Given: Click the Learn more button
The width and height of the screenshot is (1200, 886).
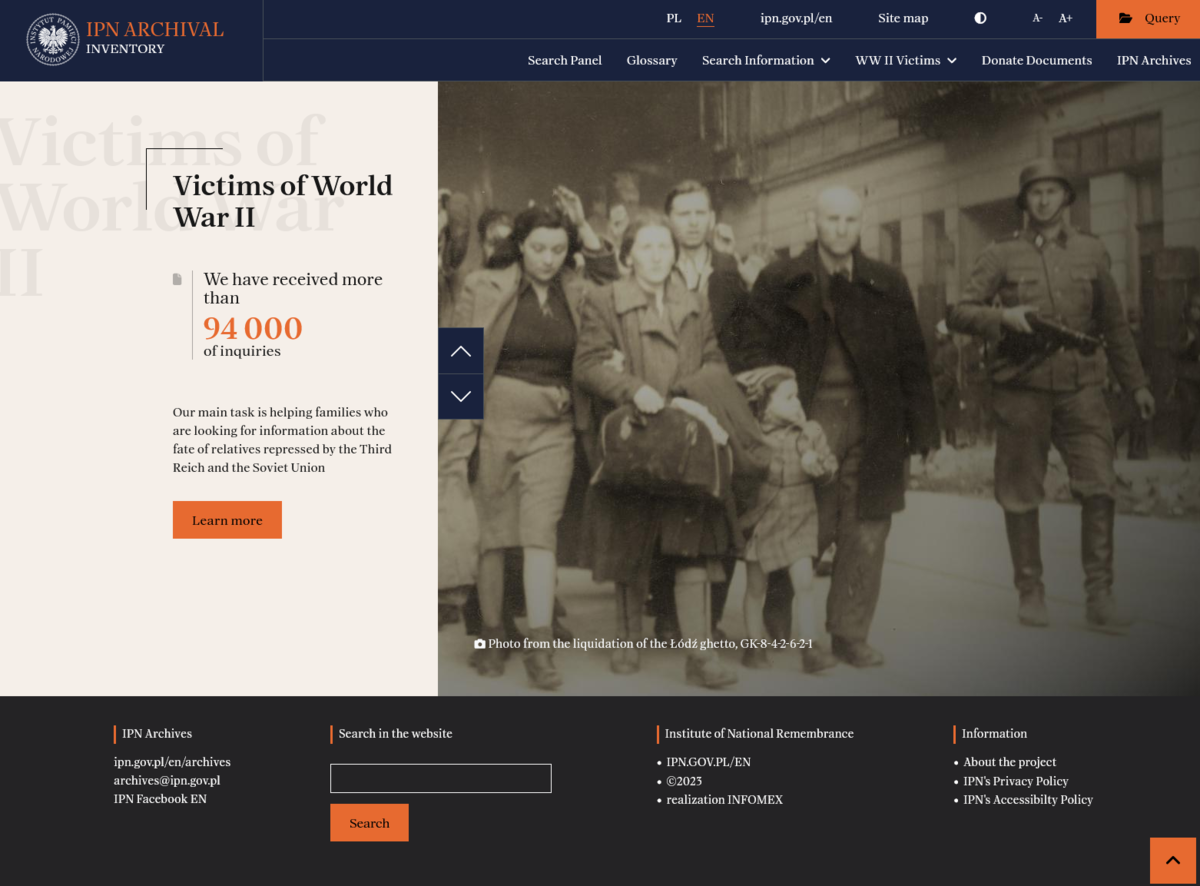Looking at the screenshot, I should point(227,520).
